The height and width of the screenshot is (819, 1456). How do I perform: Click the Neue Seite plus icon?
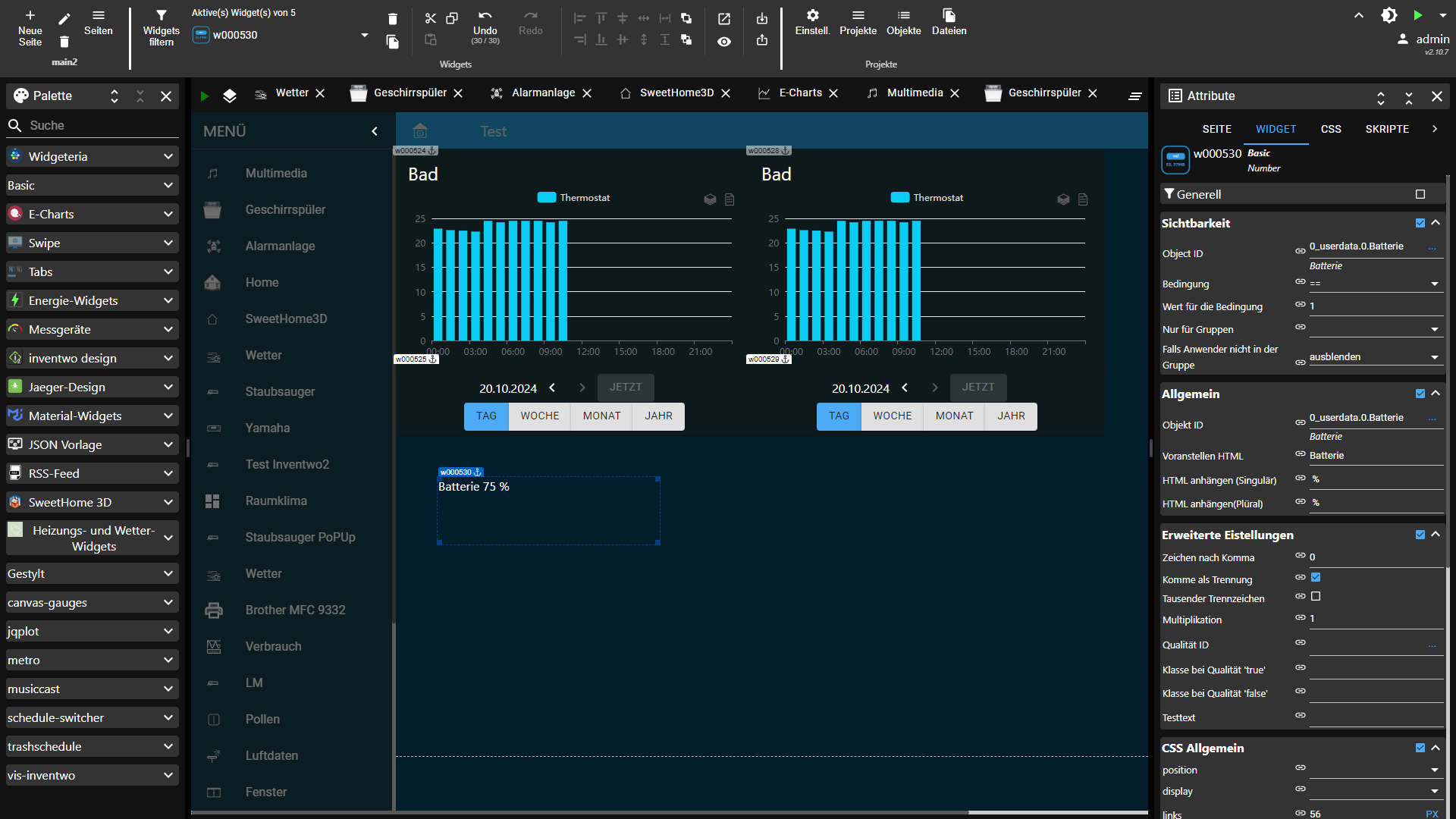[x=30, y=15]
